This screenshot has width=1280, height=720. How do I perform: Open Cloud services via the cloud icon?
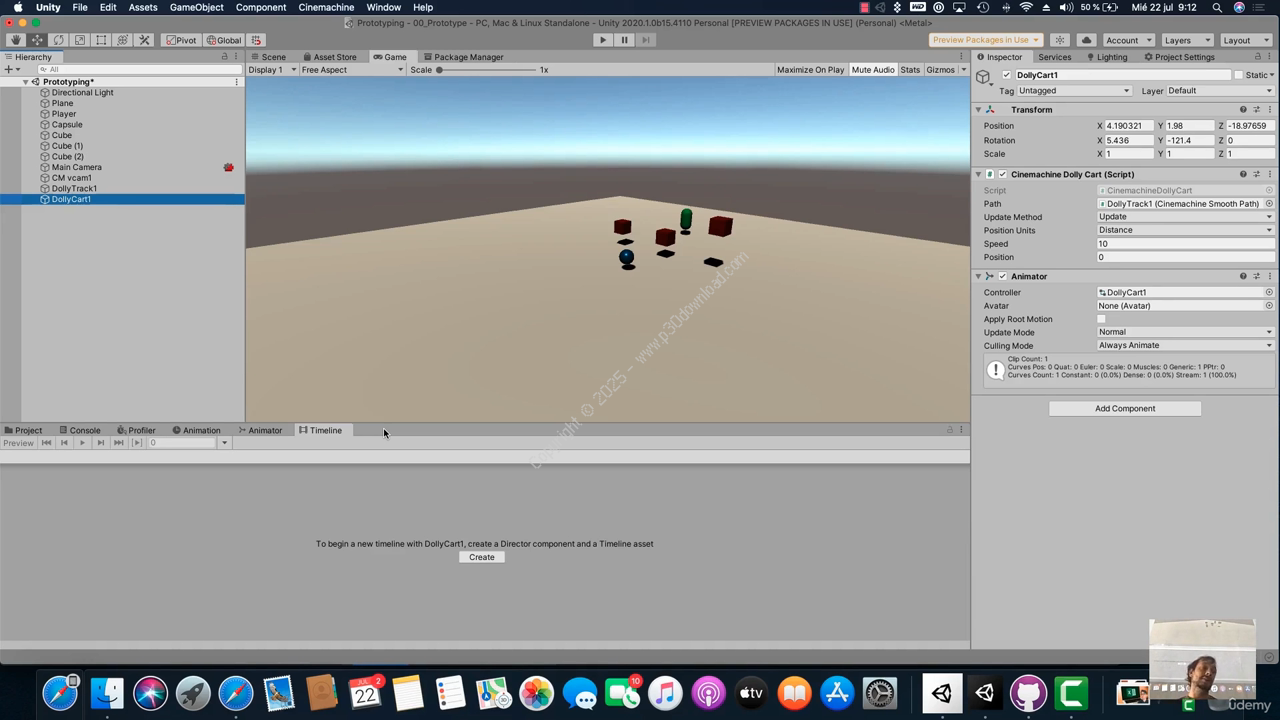pyautogui.click(x=1086, y=40)
